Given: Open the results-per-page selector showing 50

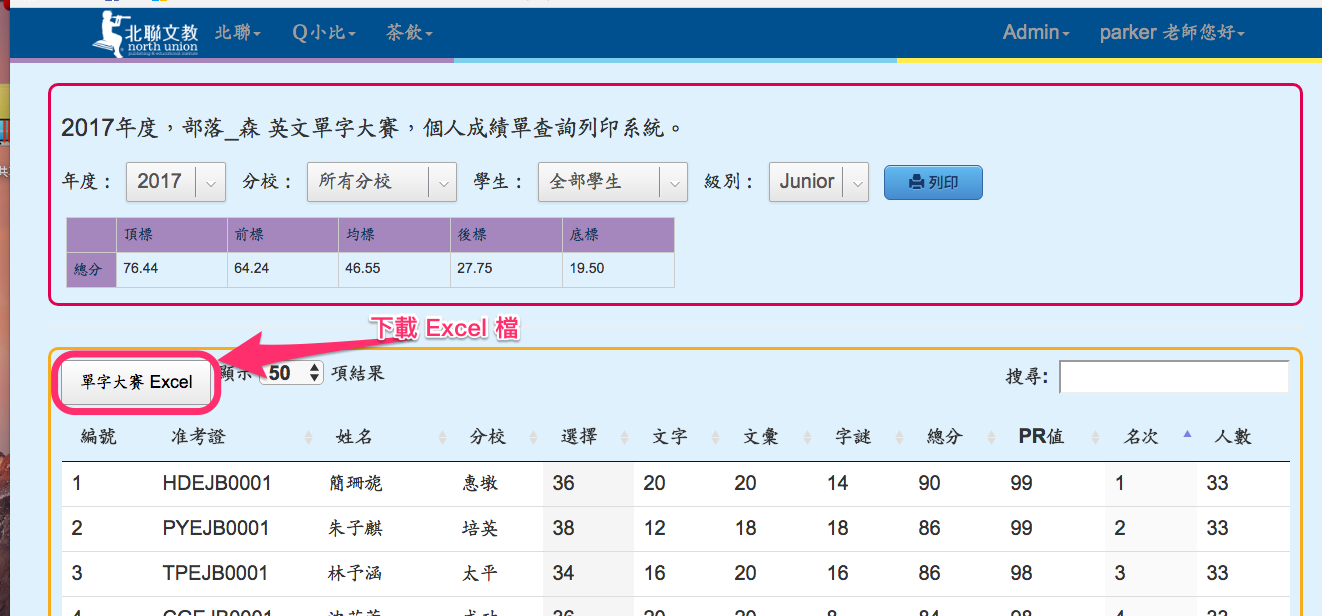Looking at the screenshot, I should click(292, 373).
